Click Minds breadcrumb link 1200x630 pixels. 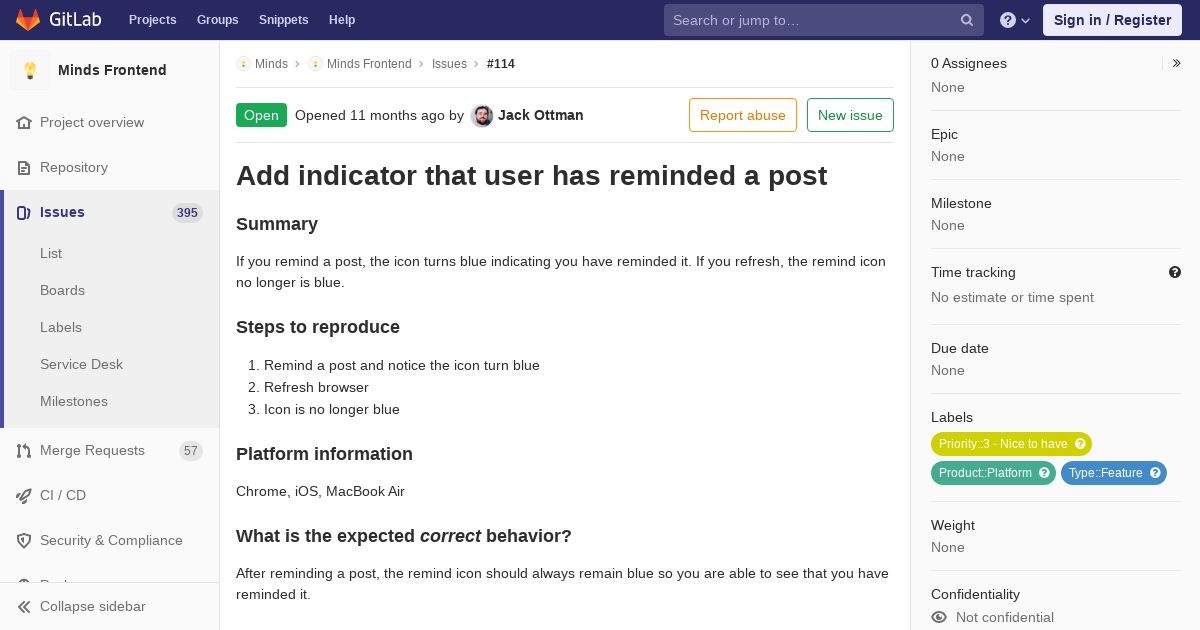271,63
